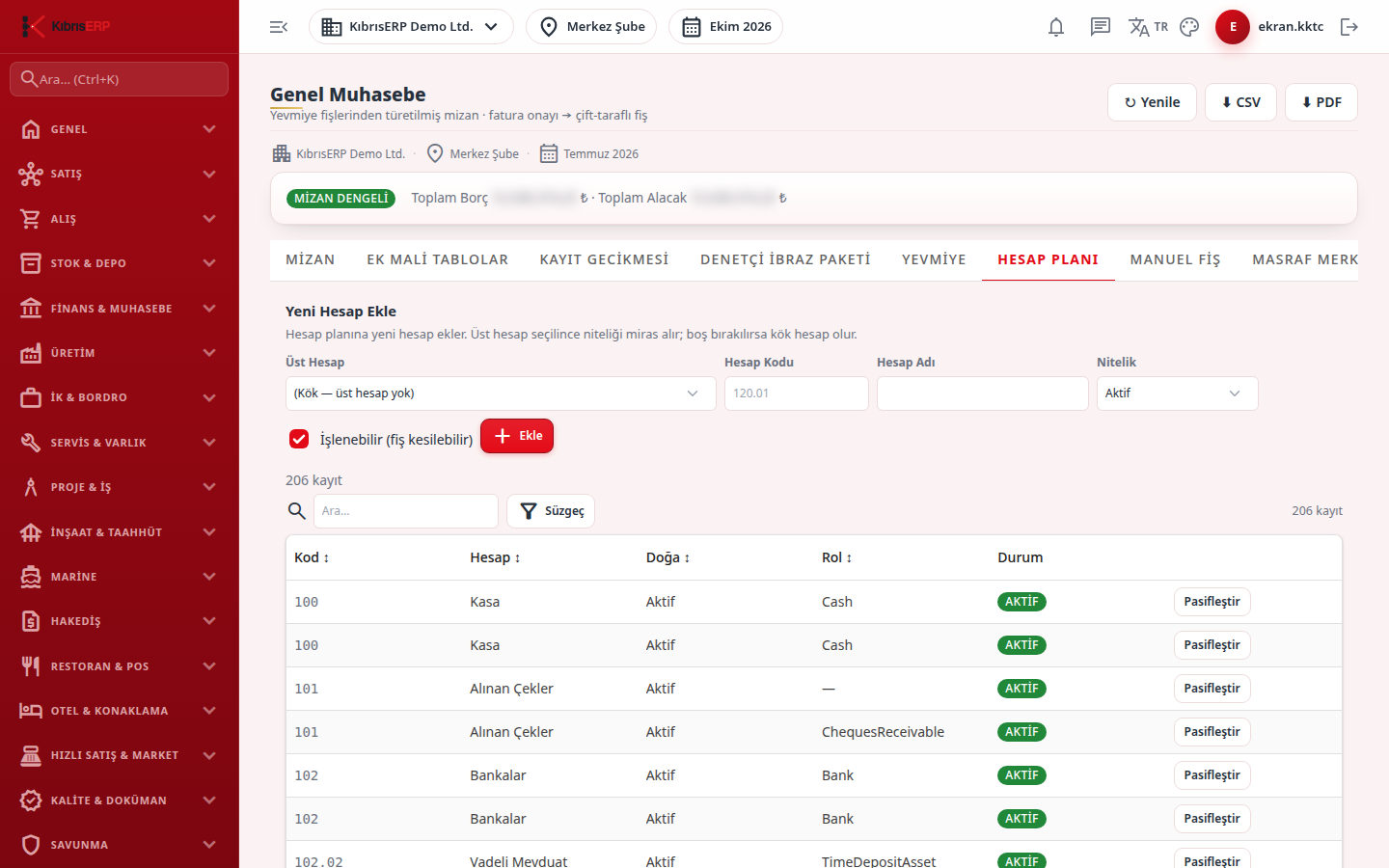Open the Süzgeç filter button
This screenshot has width=1389, height=868.
[551, 511]
